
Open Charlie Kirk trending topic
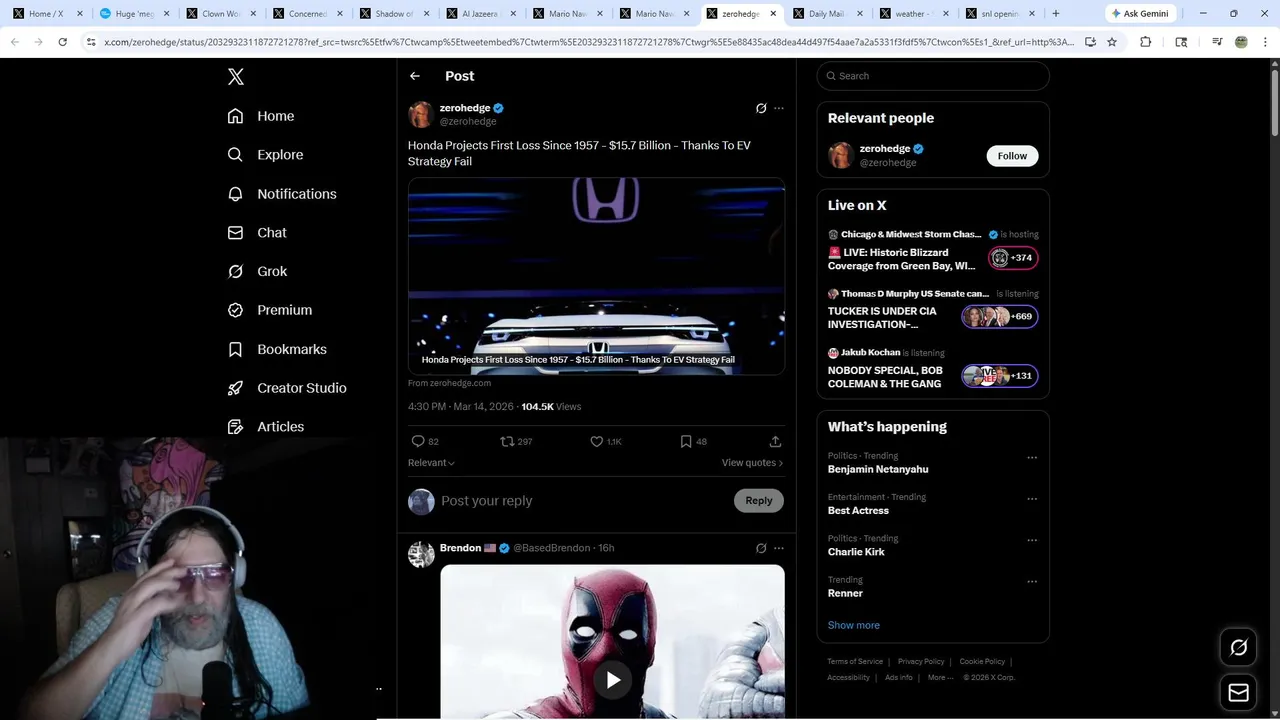tap(856, 552)
